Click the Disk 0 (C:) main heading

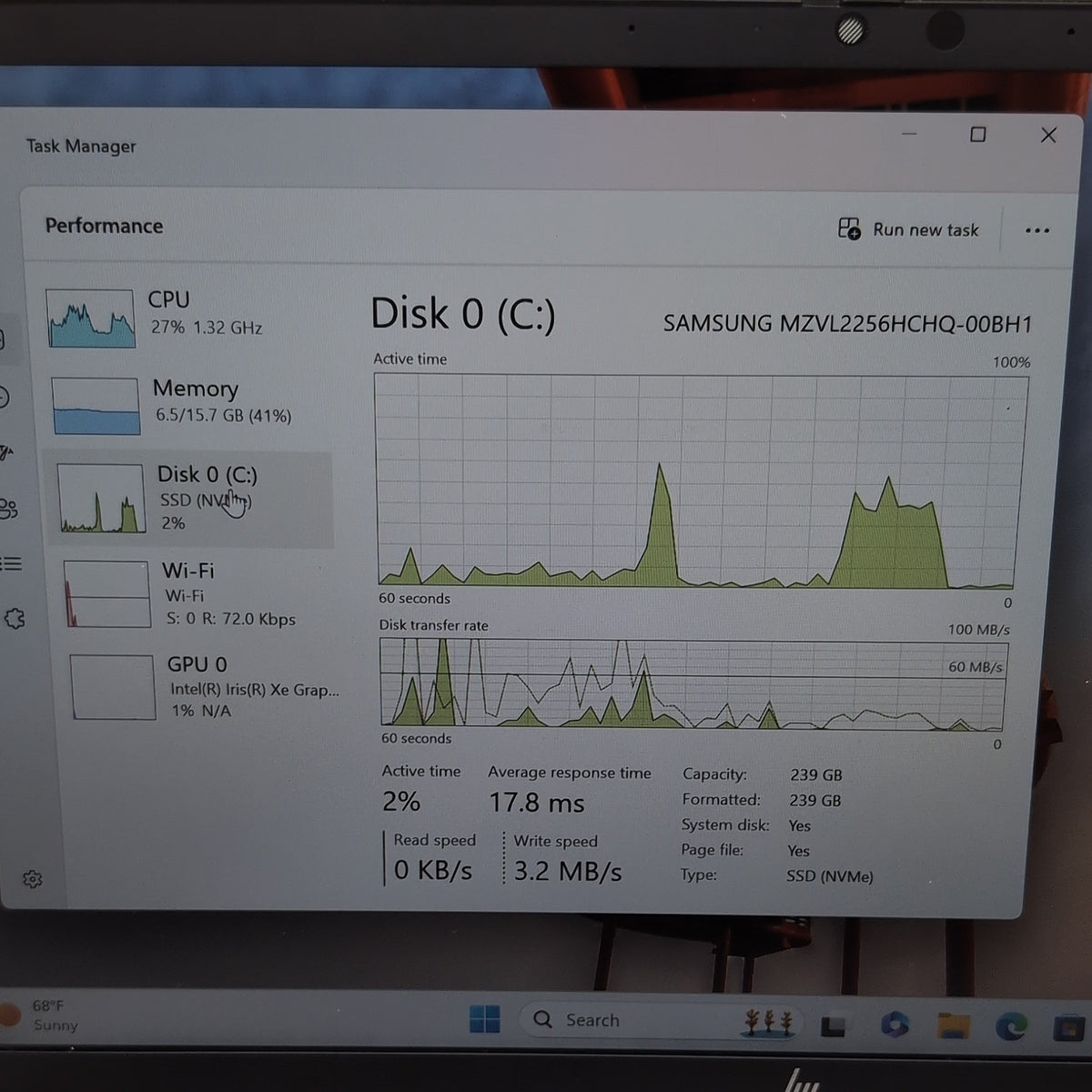click(x=463, y=315)
